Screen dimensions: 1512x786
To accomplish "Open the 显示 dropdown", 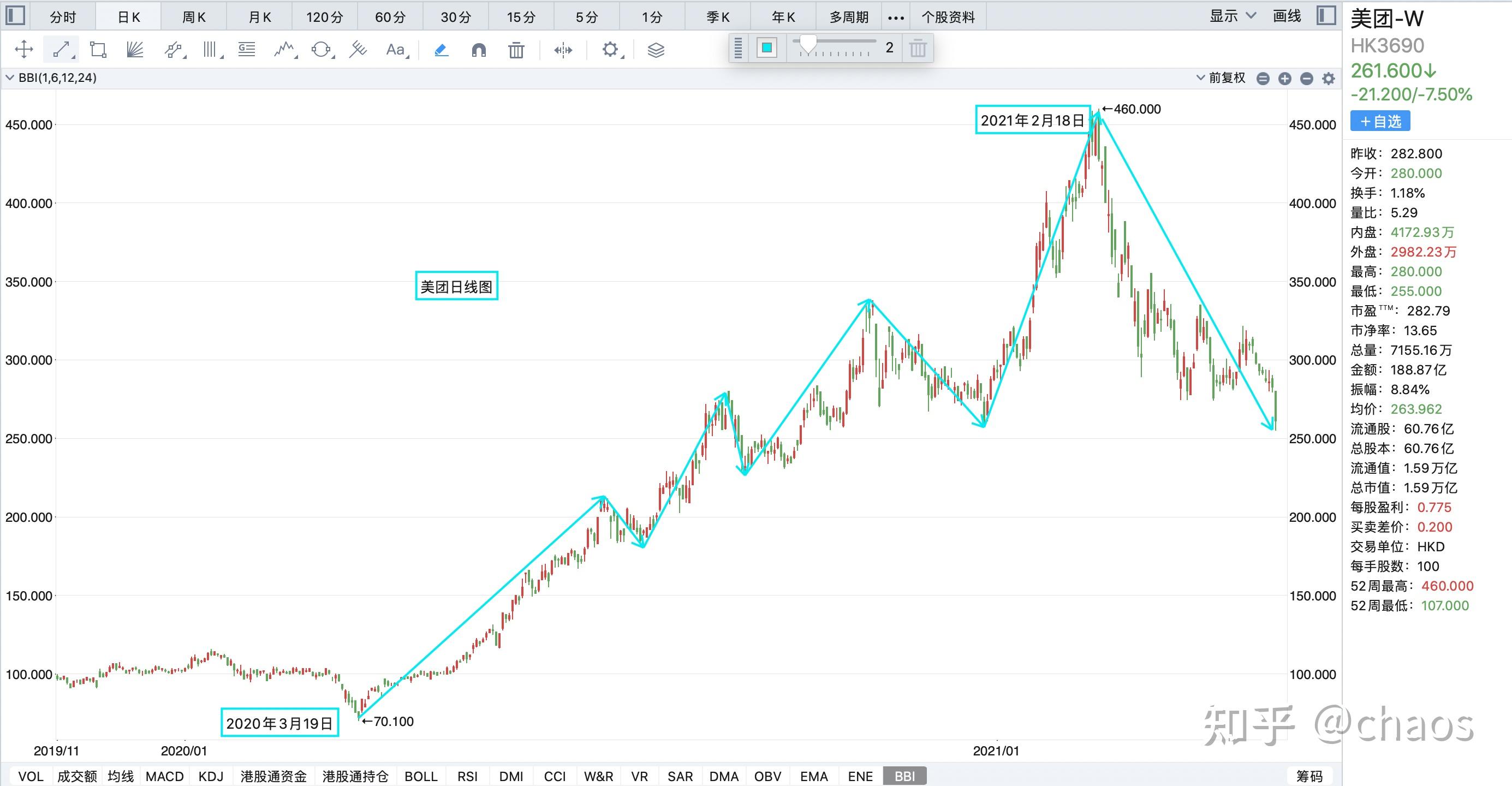I will click(1233, 16).
